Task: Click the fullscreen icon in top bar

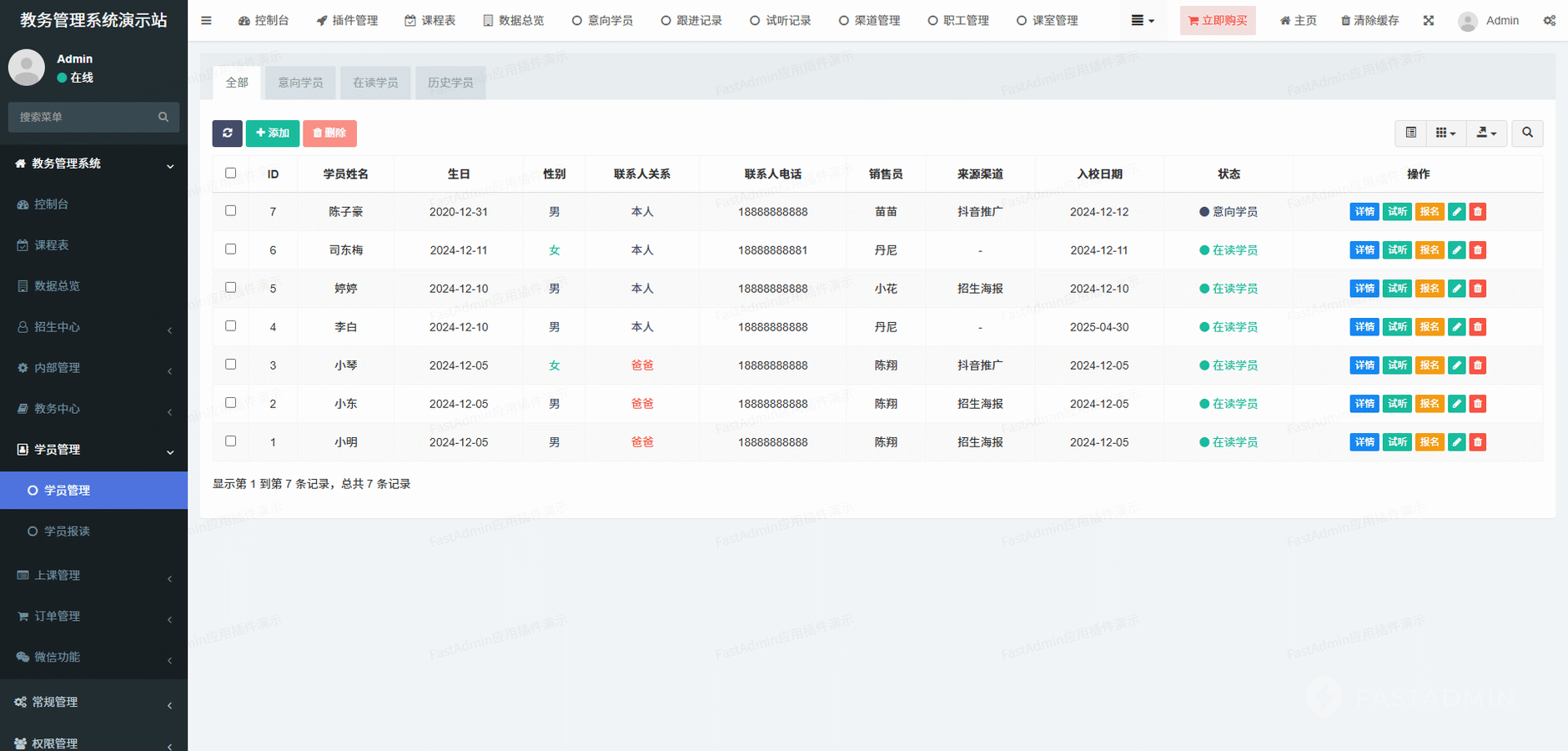Action: (x=1428, y=21)
